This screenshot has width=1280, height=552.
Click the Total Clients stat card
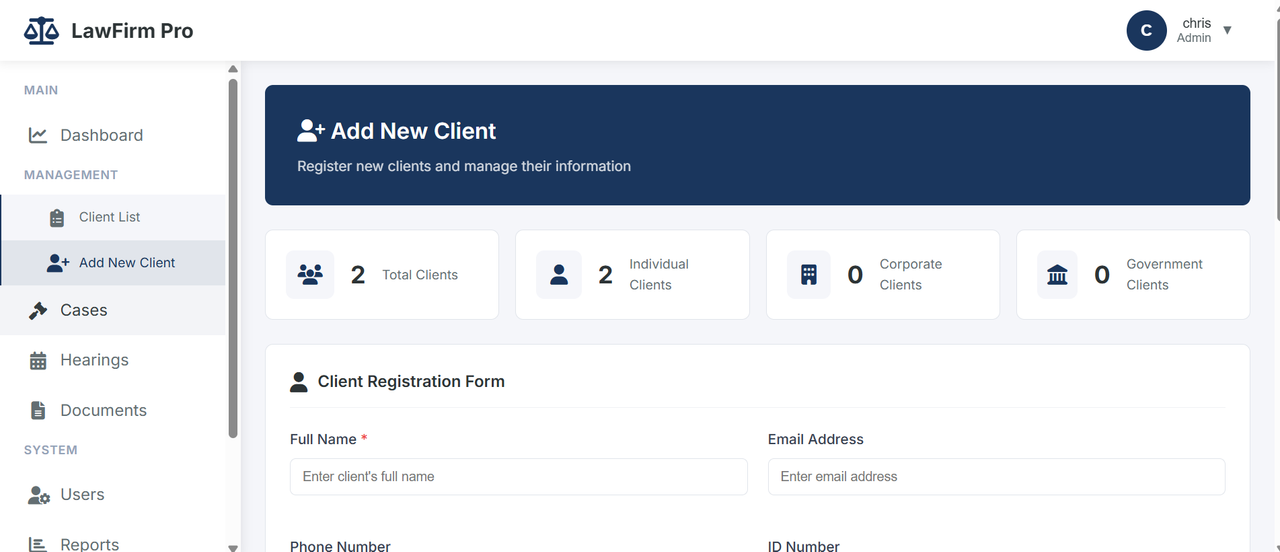(x=382, y=275)
